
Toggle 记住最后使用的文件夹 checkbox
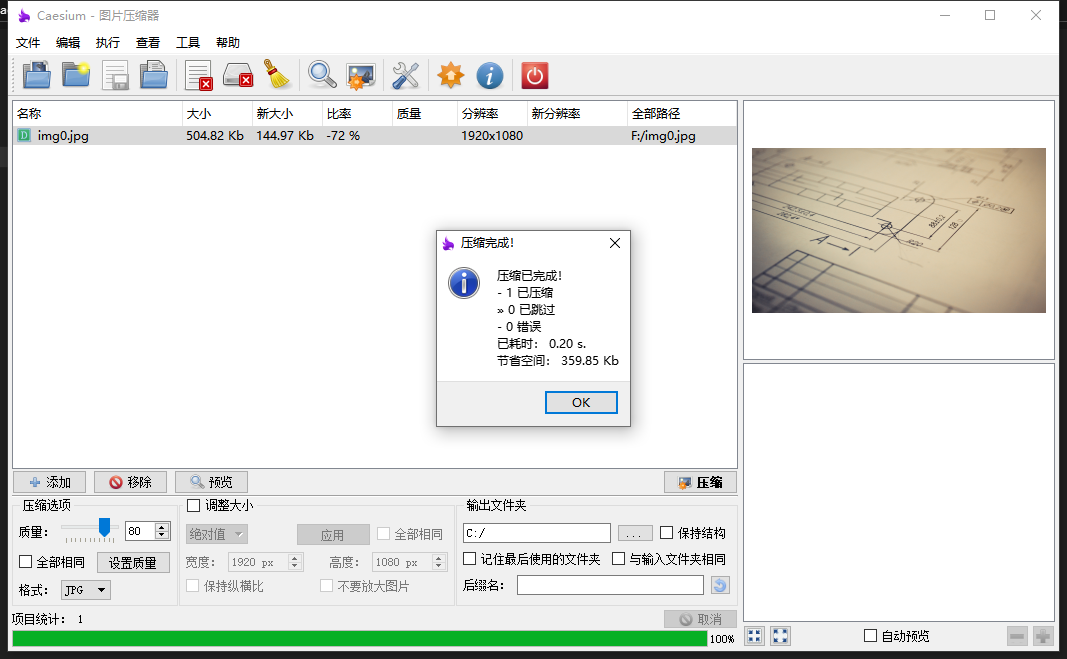coord(470,558)
